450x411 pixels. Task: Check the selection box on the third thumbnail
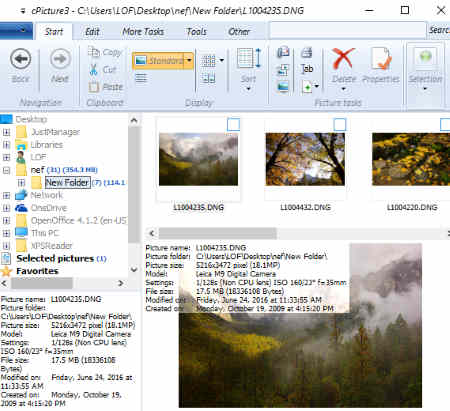pos(445,124)
